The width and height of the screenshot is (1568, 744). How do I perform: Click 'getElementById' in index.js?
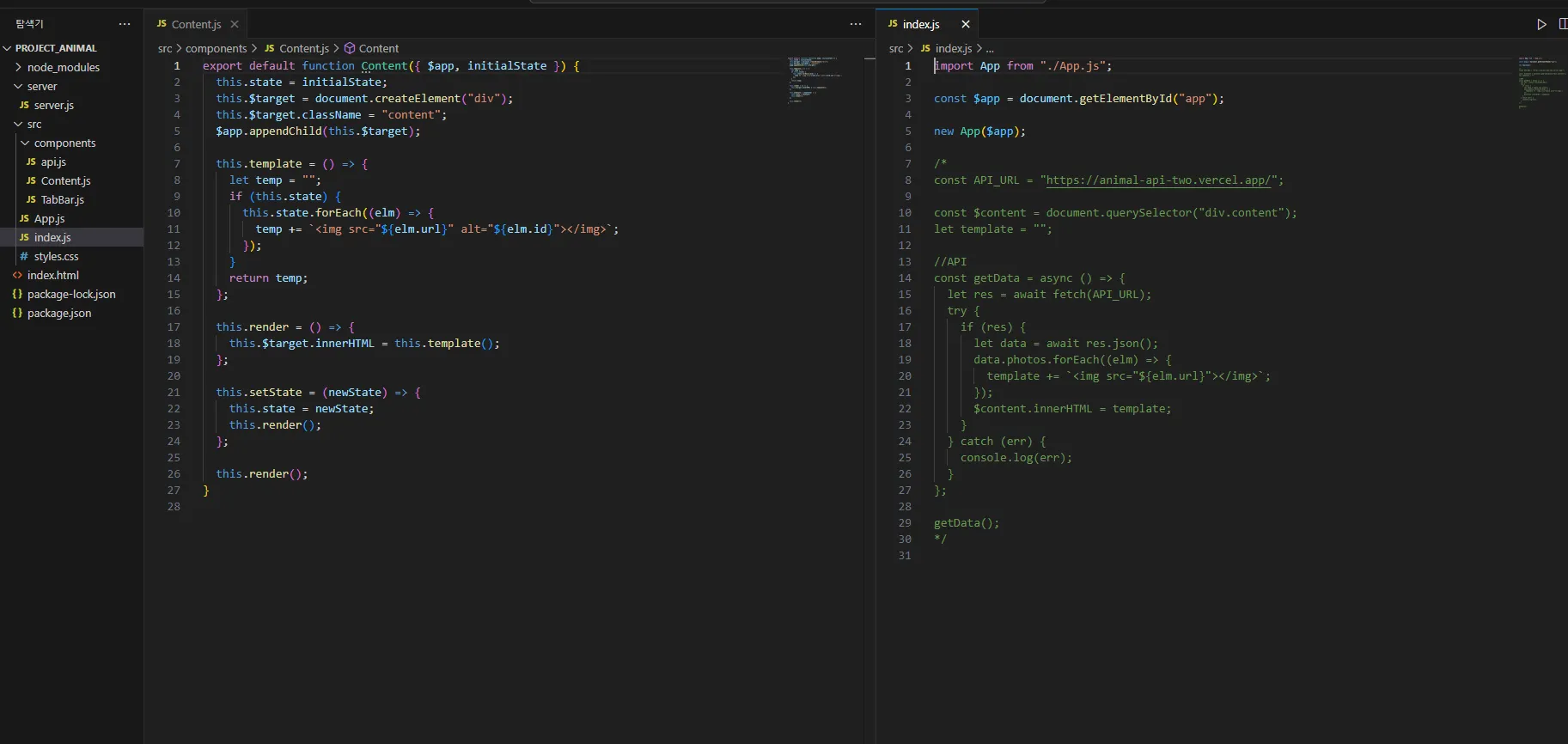pos(1126,98)
